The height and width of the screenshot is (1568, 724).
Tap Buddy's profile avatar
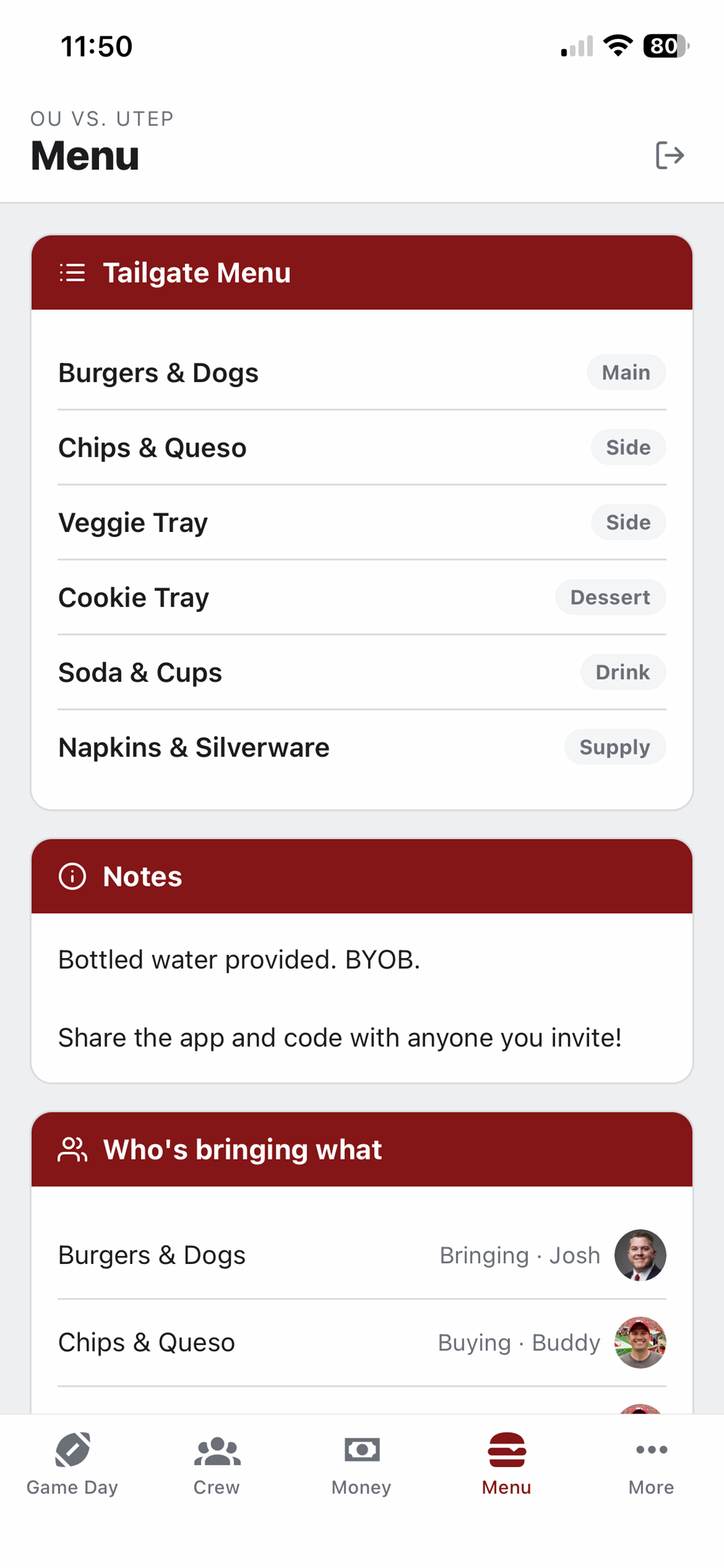[640, 1342]
